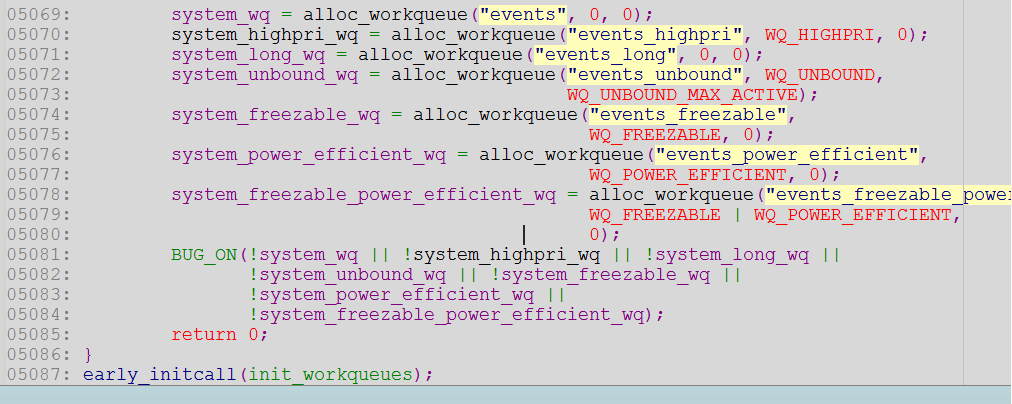This screenshot has height=404, width=1012.
Task: Click the "events_freezable" string
Action: (x=687, y=114)
